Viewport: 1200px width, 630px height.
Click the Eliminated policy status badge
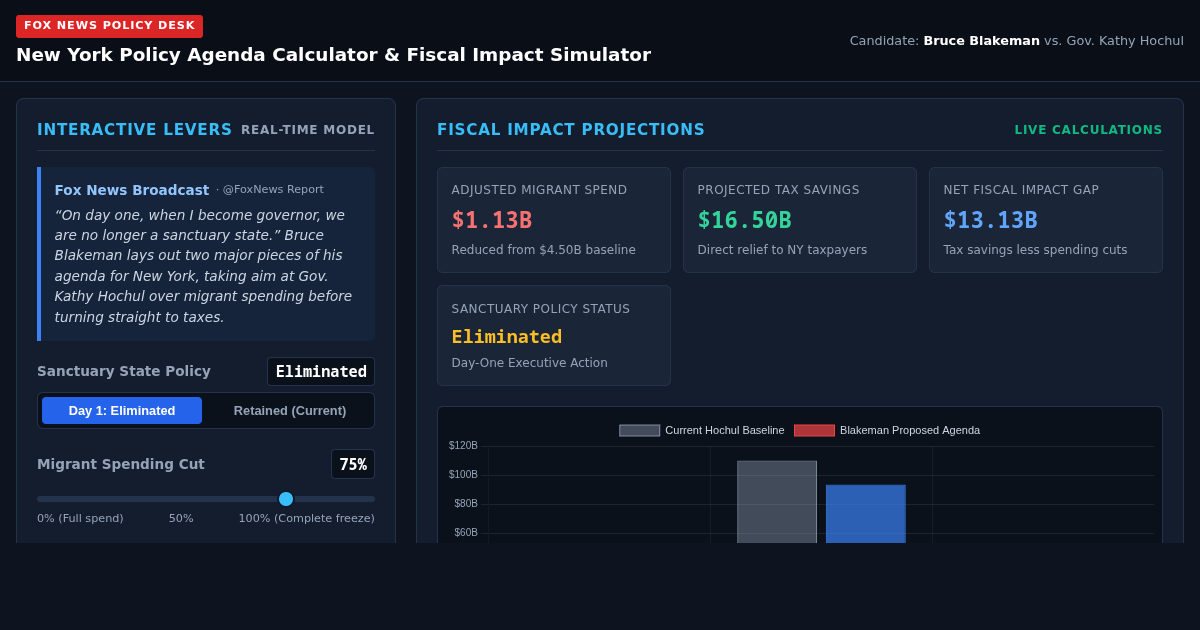pyautogui.click(x=321, y=372)
